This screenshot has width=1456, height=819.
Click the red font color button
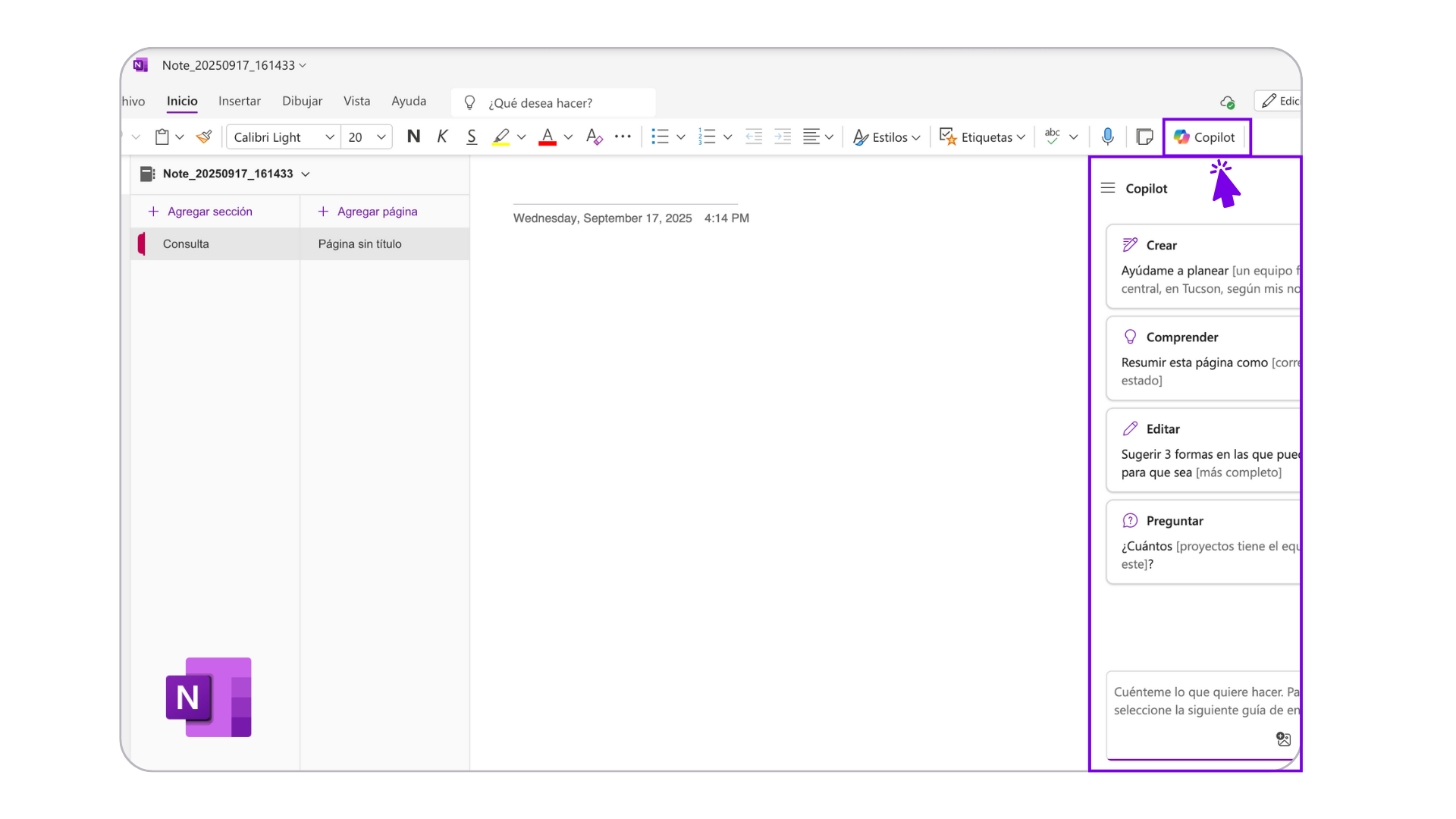pos(548,136)
